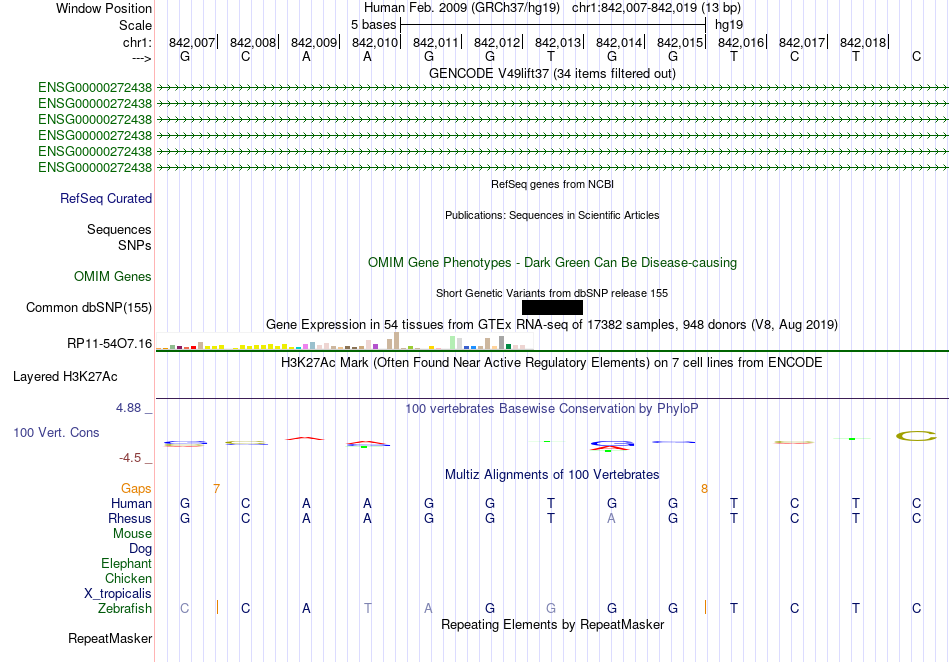The width and height of the screenshot is (950, 662).
Task: Open the GENCODE V49lift37 track title
Action: point(552,73)
